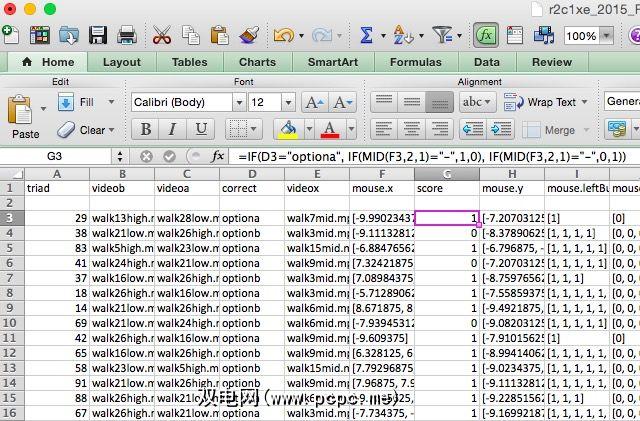
Task: Align text right horizontally
Action: click(440, 129)
